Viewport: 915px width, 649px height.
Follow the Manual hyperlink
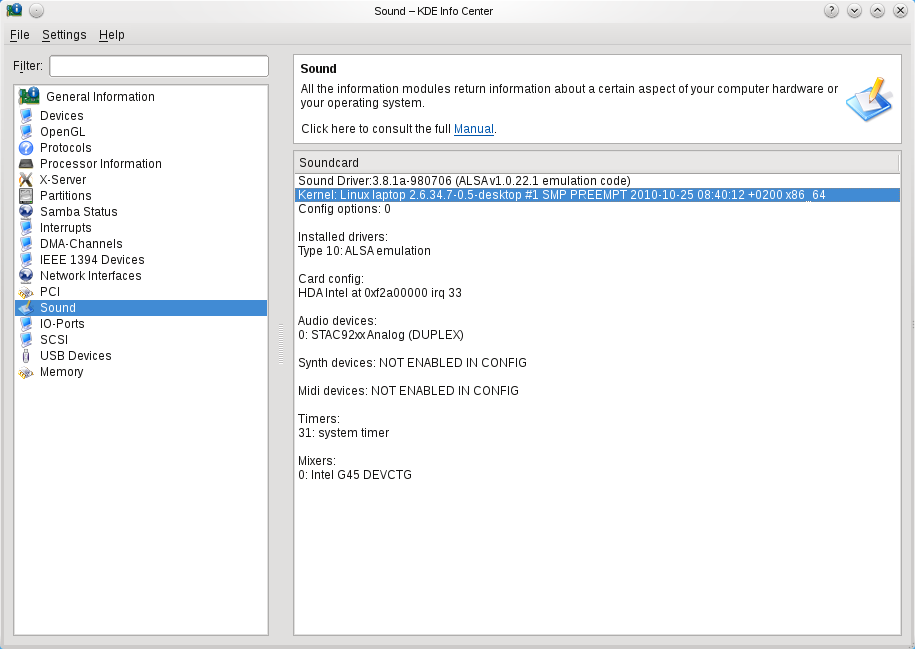pos(474,128)
